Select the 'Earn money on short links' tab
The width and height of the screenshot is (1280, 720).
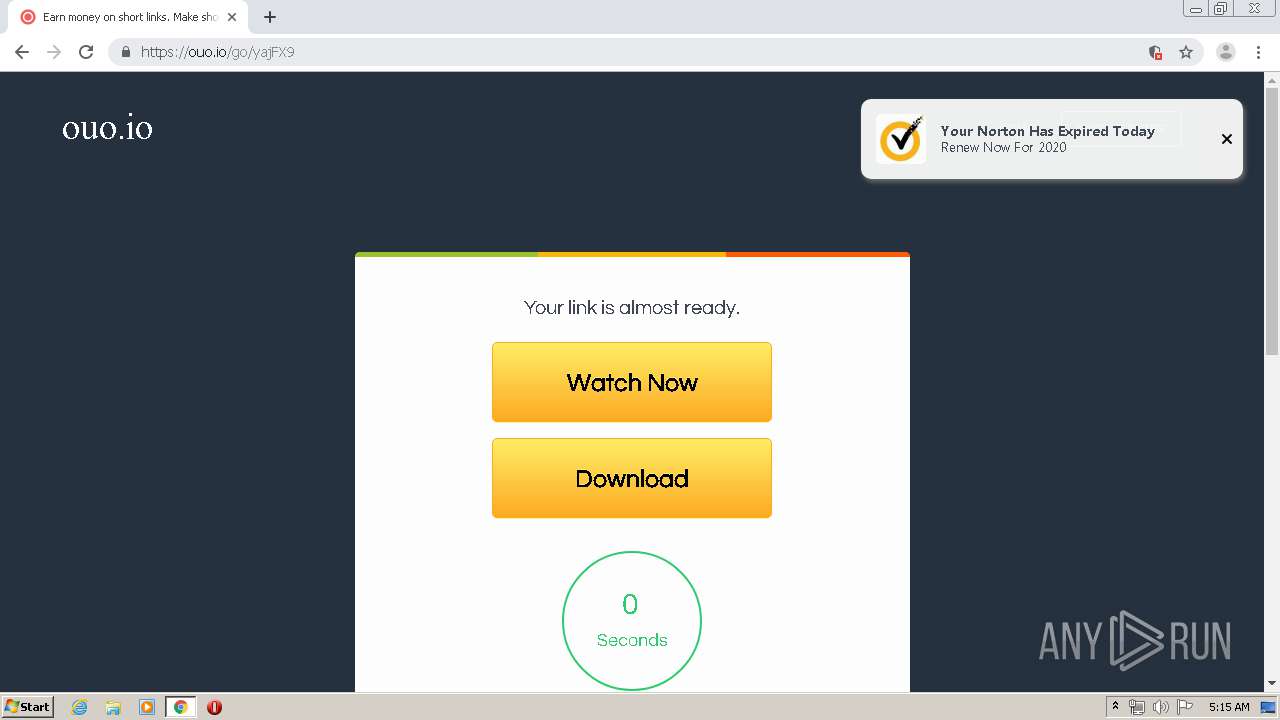[x=127, y=17]
